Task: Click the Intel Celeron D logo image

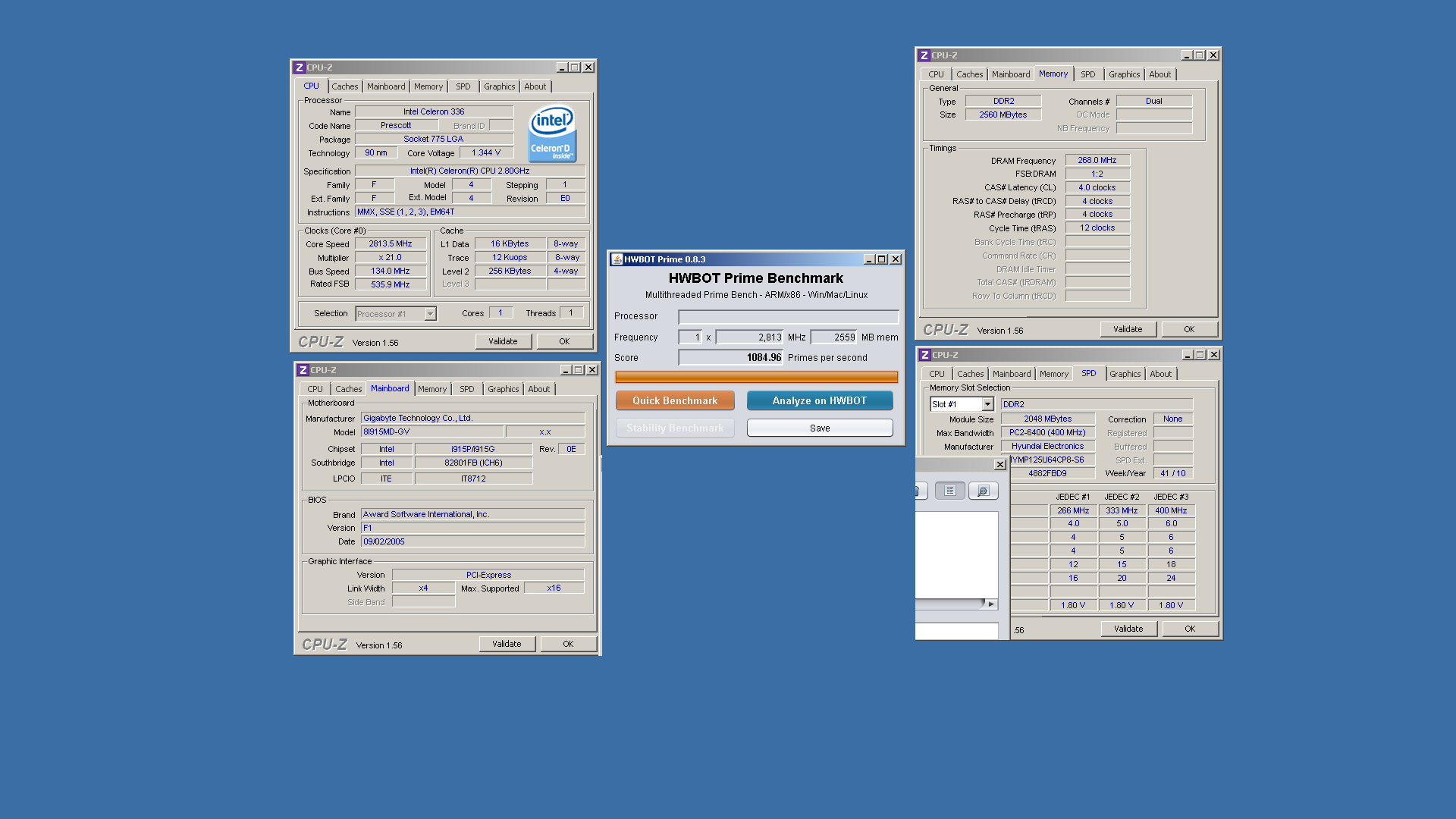Action: (x=553, y=133)
